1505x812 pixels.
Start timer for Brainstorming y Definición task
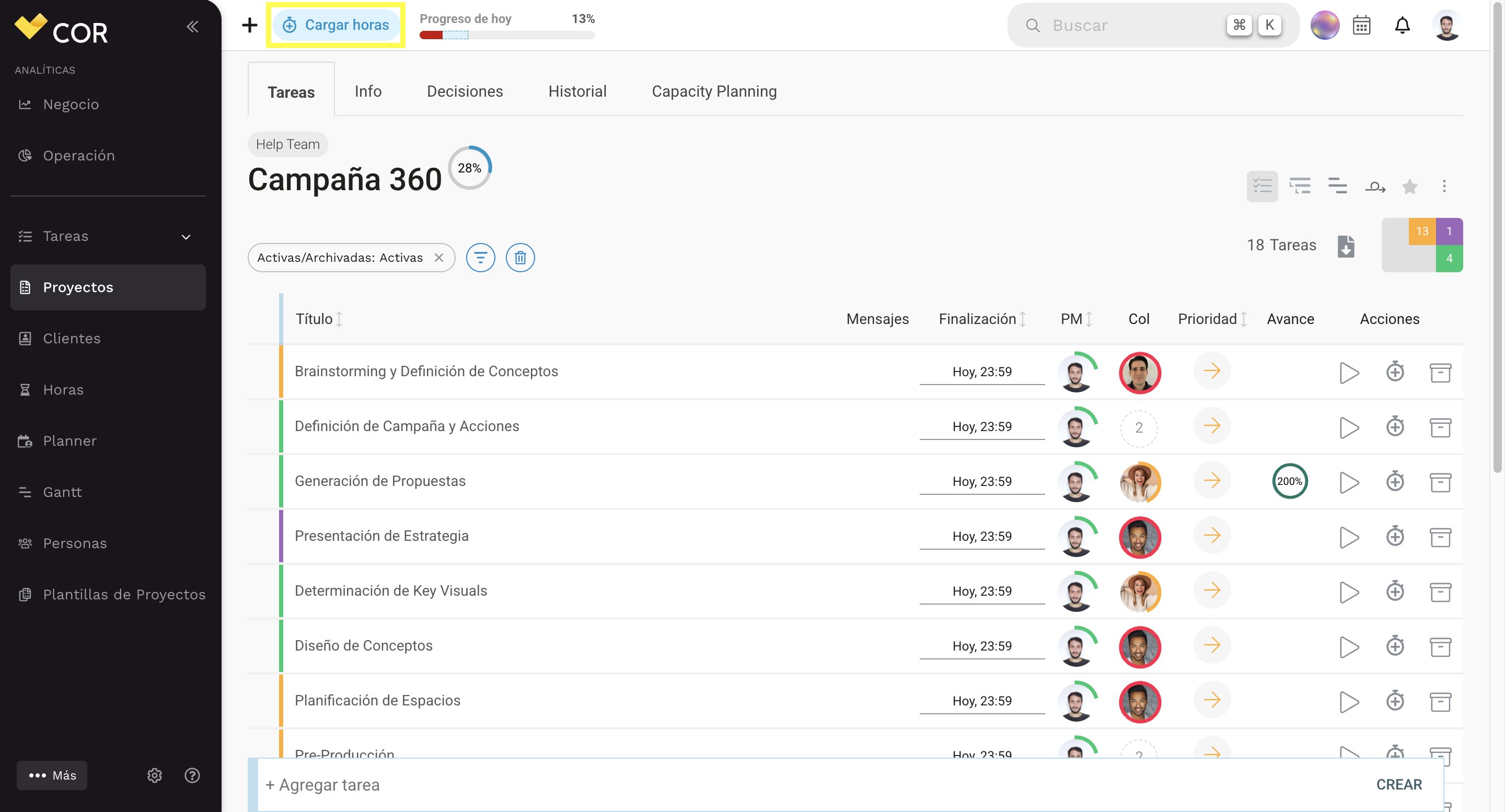[1348, 372]
